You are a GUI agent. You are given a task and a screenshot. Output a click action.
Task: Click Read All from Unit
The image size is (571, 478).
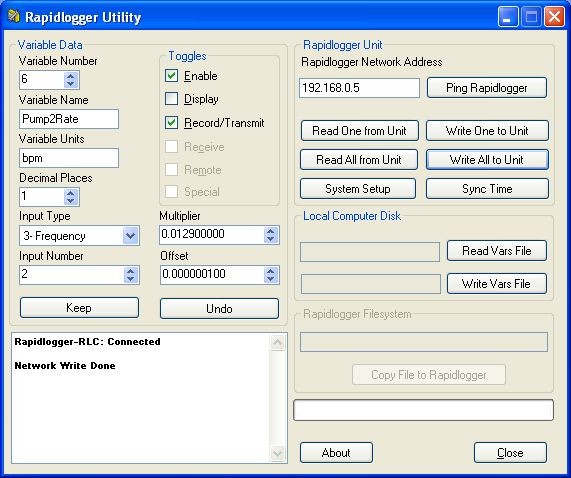click(359, 159)
